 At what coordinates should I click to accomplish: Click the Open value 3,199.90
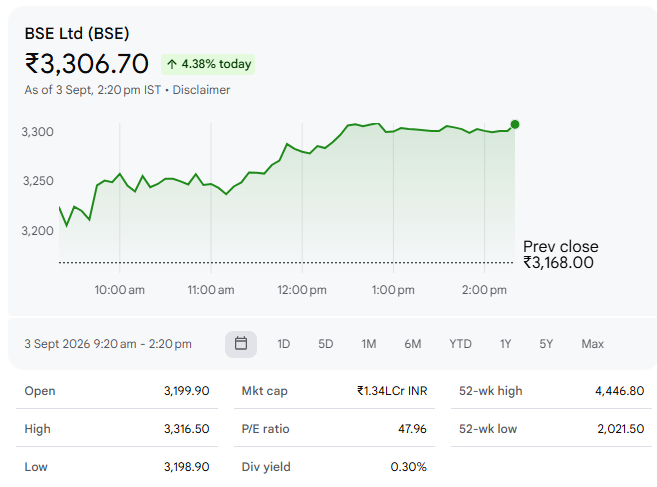tap(186, 391)
